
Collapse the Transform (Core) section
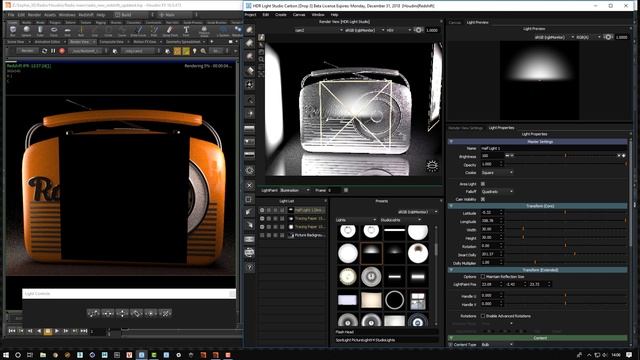(451, 206)
